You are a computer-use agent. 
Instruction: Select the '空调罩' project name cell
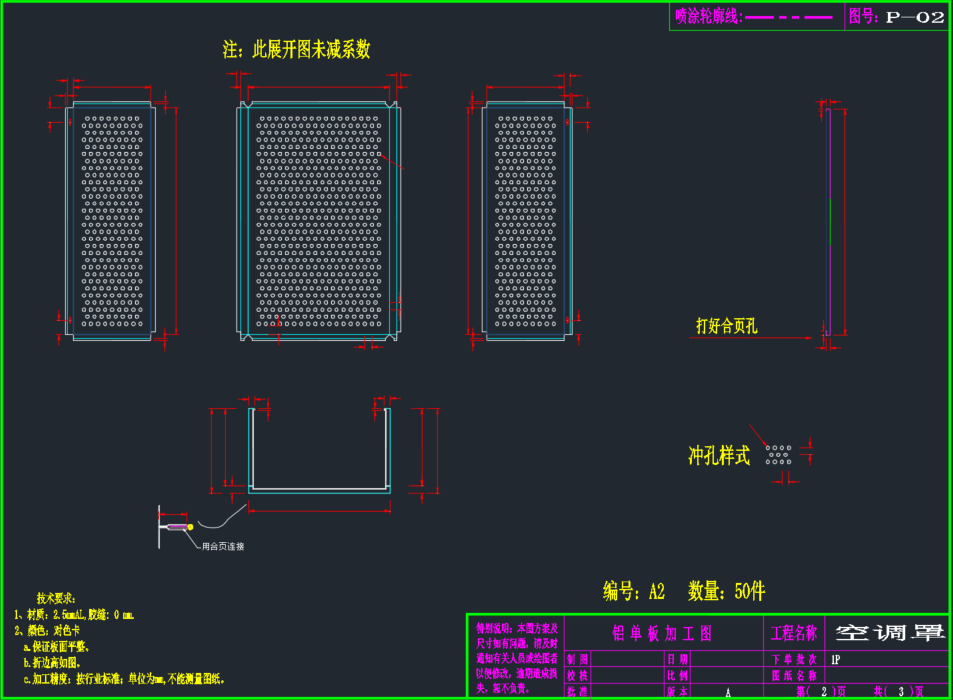(888, 632)
